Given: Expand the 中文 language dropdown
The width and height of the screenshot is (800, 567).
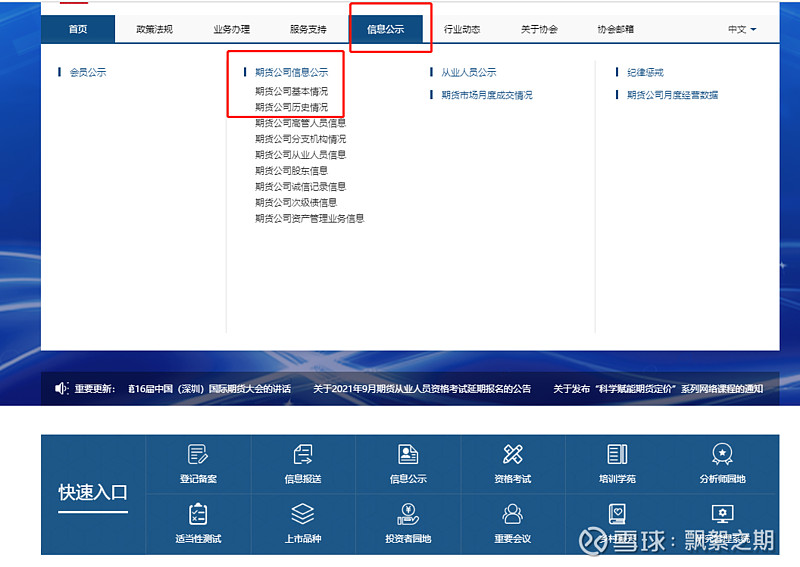Looking at the screenshot, I should (742, 29).
